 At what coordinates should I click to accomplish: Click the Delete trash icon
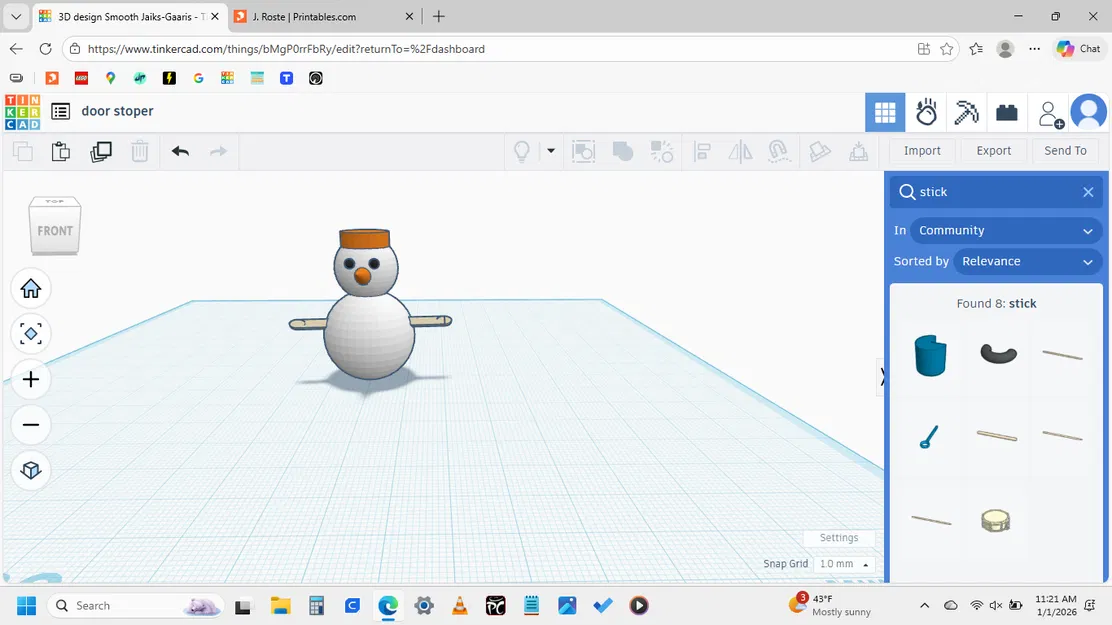coord(140,151)
